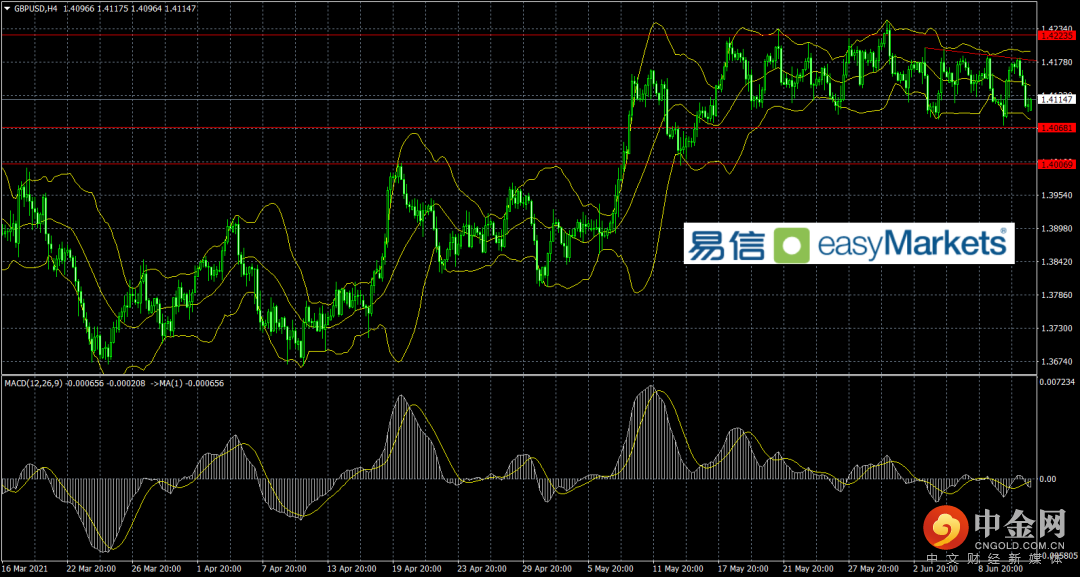Click the 8 Jun 20:00 time label
Viewport: 1080px width, 577px height.
(1001, 569)
